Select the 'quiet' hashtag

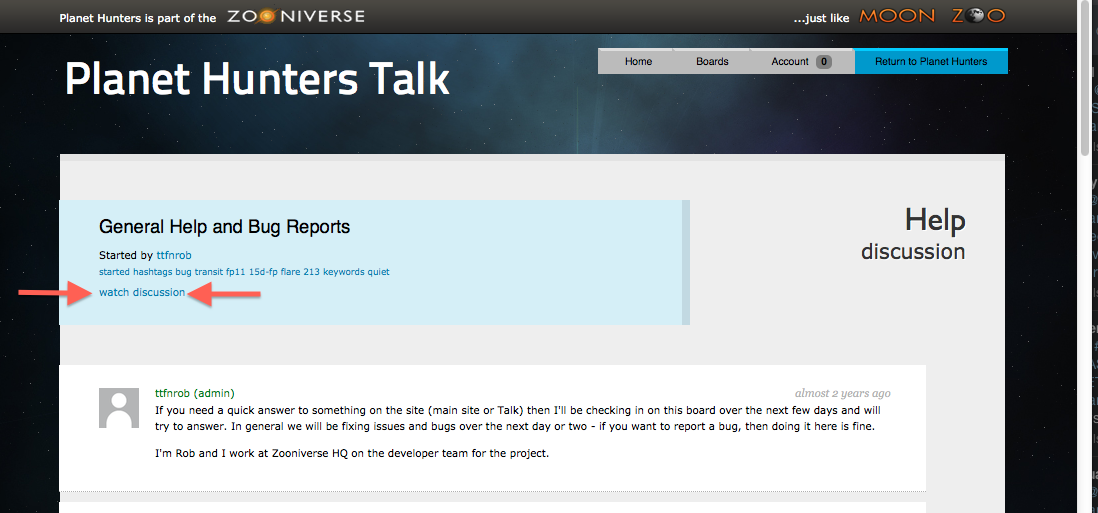(378, 272)
